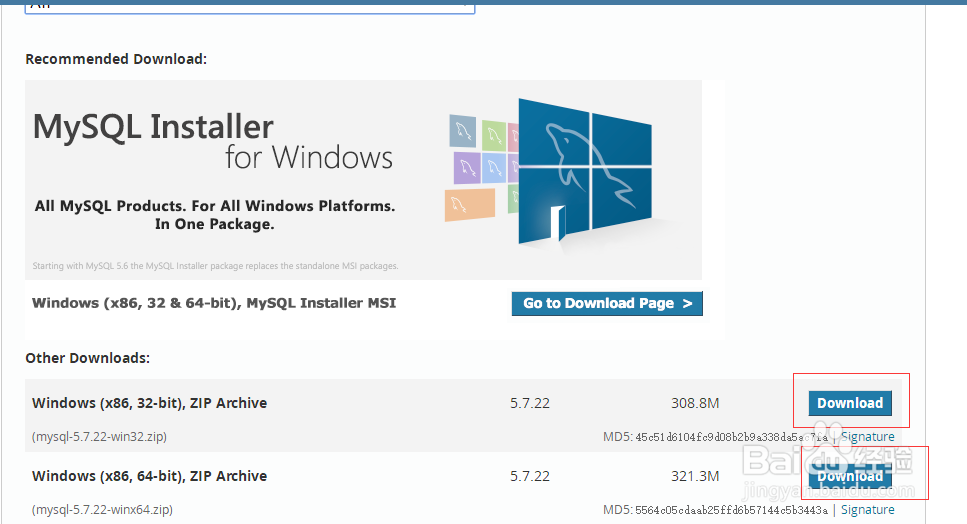Click the Go to Download Page button

[x=607, y=303]
